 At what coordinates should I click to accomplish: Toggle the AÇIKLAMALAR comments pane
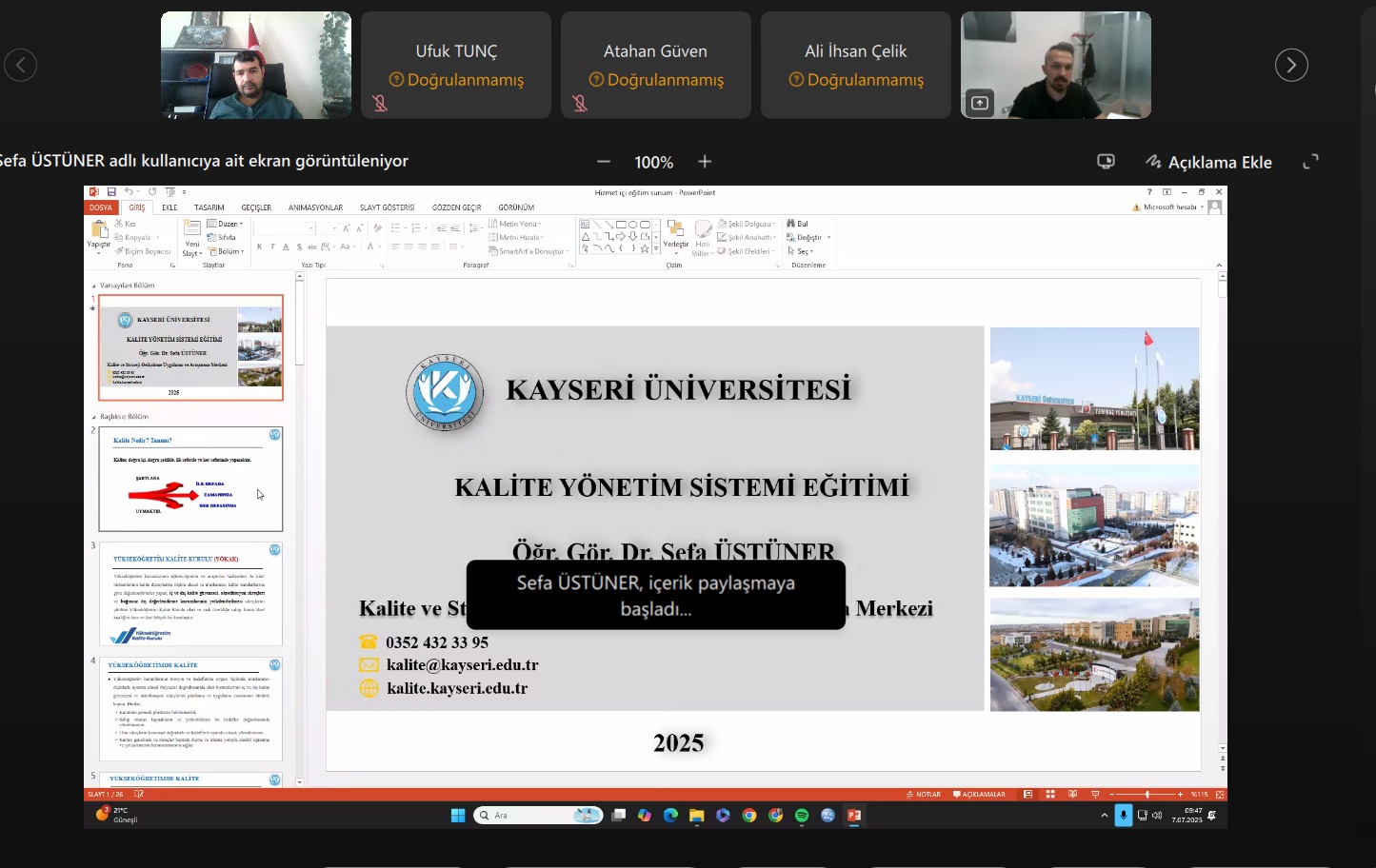coord(979,794)
